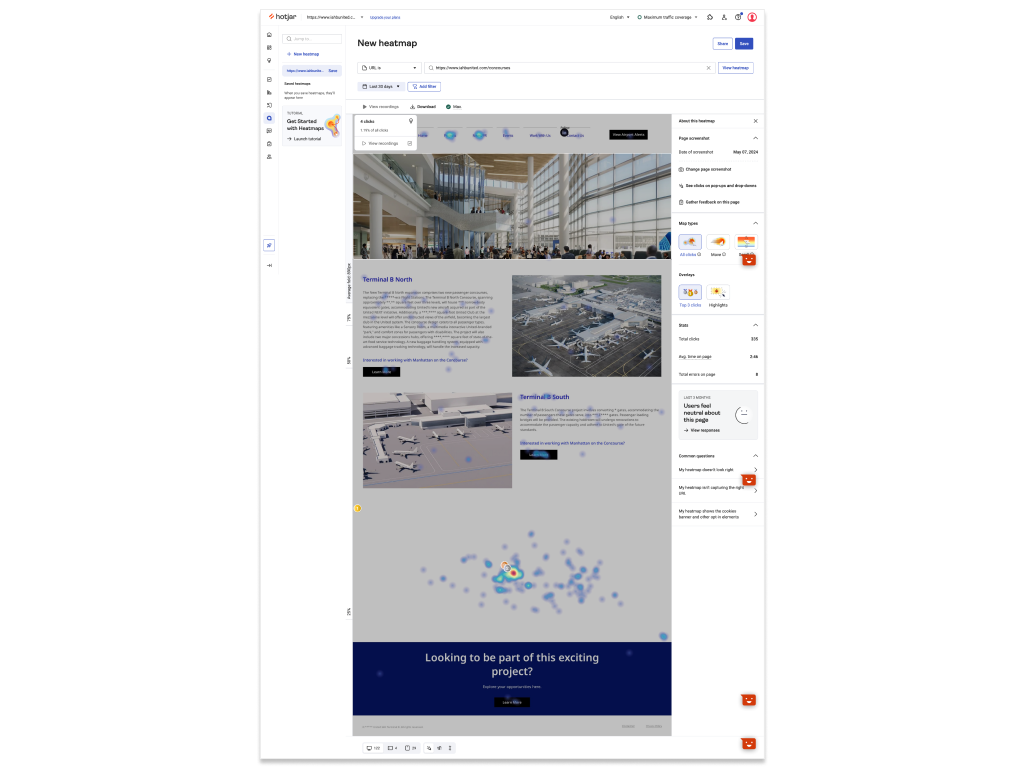Toggle the Max indicator in heatmap toolbar
Screen dimensions: 1024x768
453,106
